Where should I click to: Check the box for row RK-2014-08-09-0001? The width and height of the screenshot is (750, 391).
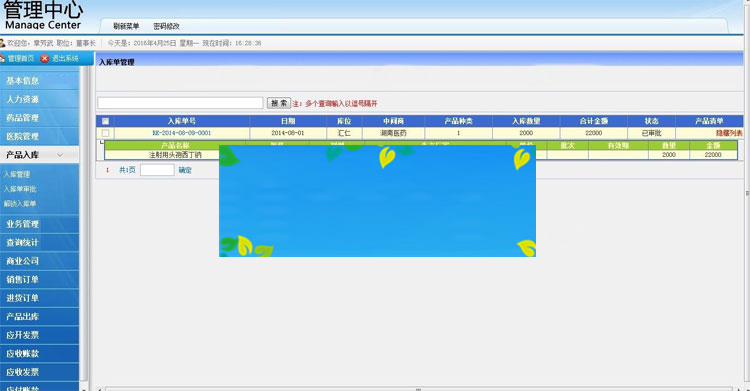coord(105,133)
